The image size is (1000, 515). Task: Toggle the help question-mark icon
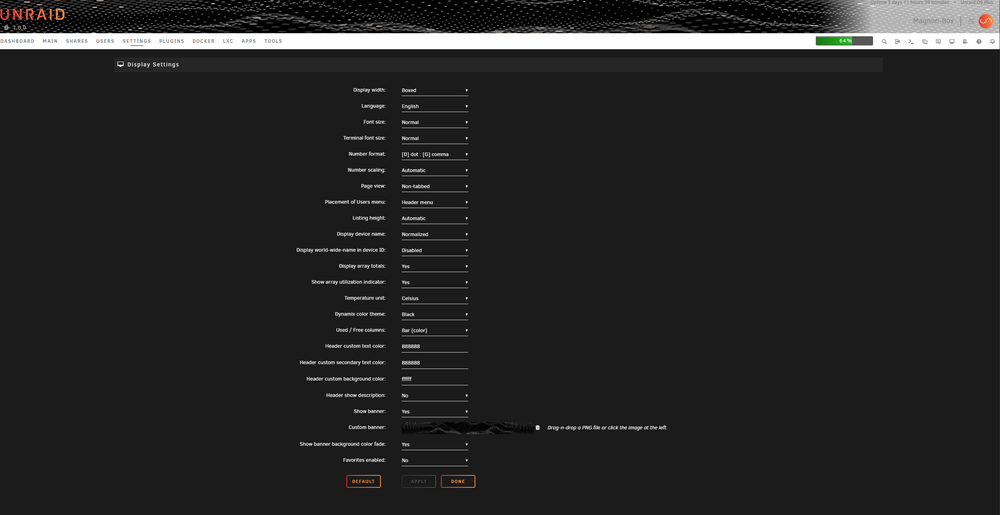point(979,41)
